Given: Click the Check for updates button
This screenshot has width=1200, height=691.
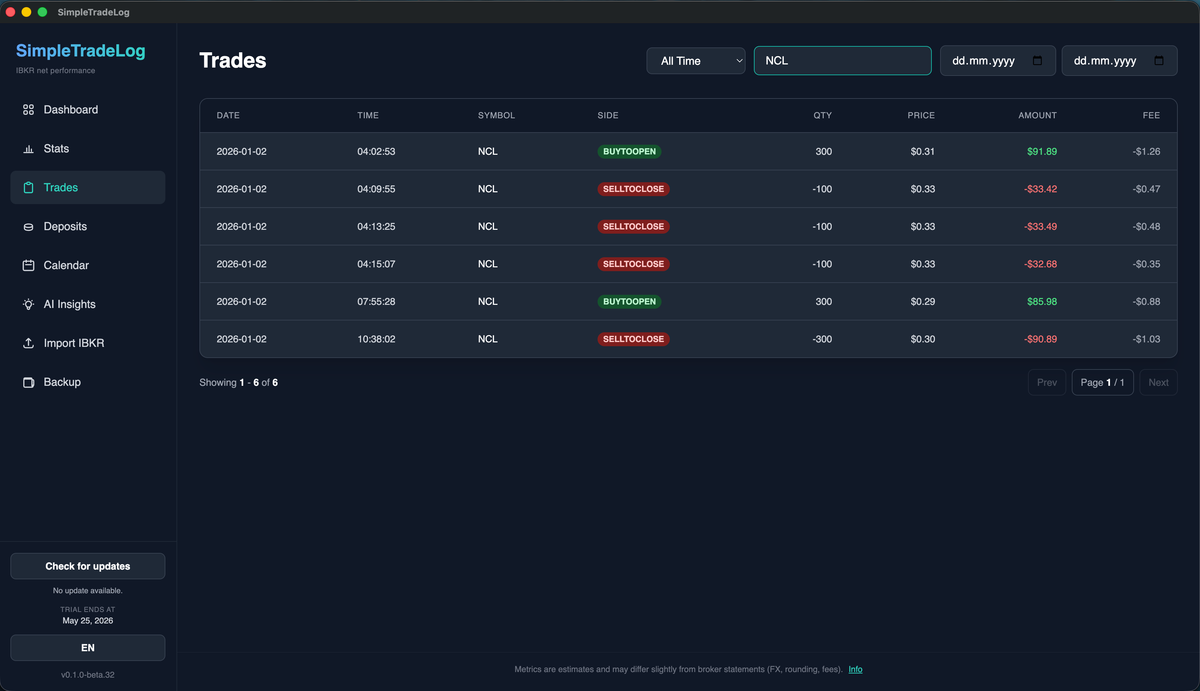Looking at the screenshot, I should pyautogui.click(x=88, y=566).
